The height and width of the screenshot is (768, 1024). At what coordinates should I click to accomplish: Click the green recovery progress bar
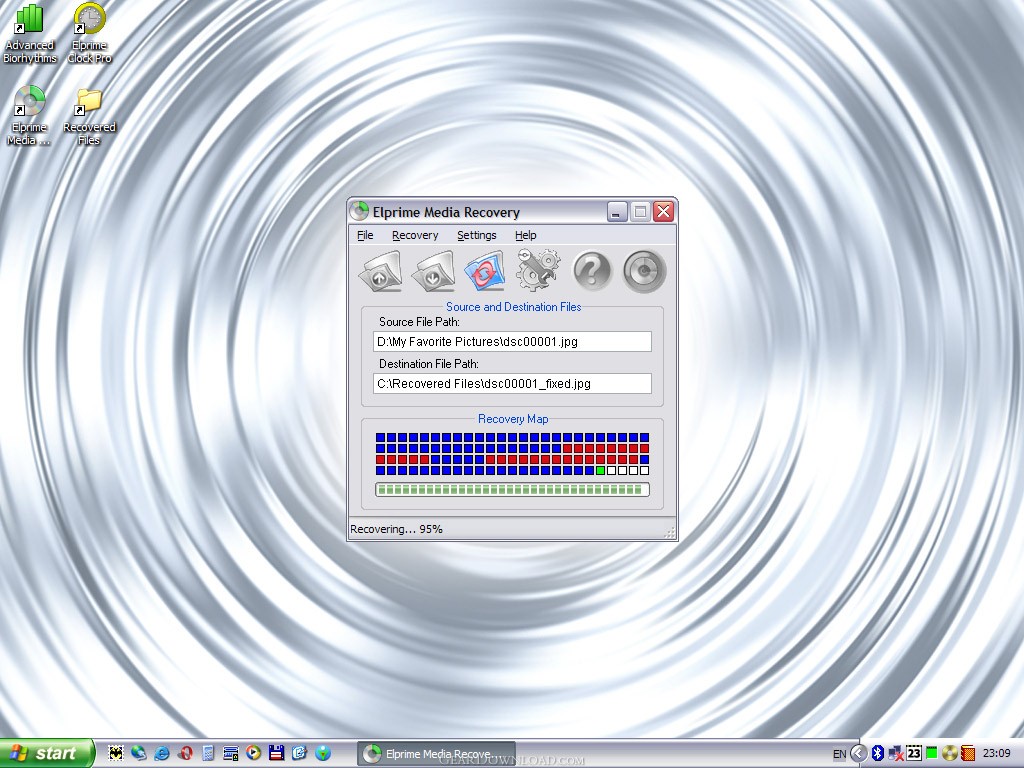click(x=512, y=490)
